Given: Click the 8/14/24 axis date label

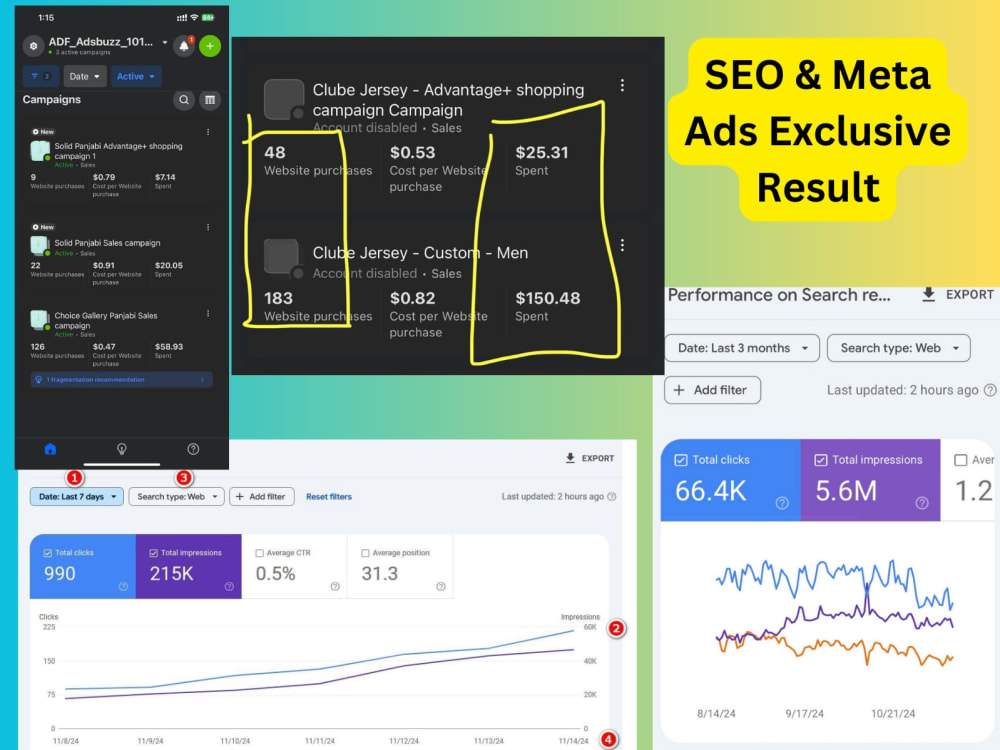Looking at the screenshot, I should click(x=716, y=714).
